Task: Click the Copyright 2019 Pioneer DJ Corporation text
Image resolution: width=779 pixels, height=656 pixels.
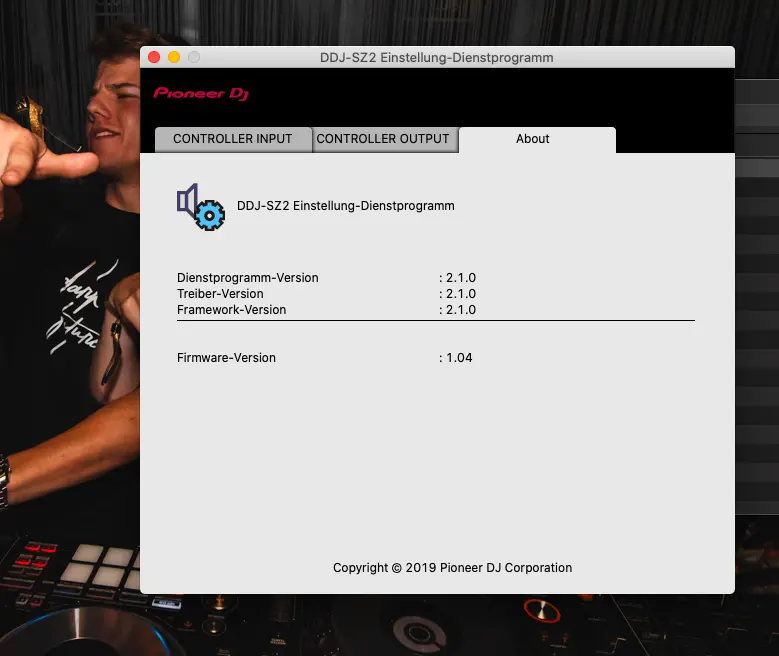Action: 452,568
